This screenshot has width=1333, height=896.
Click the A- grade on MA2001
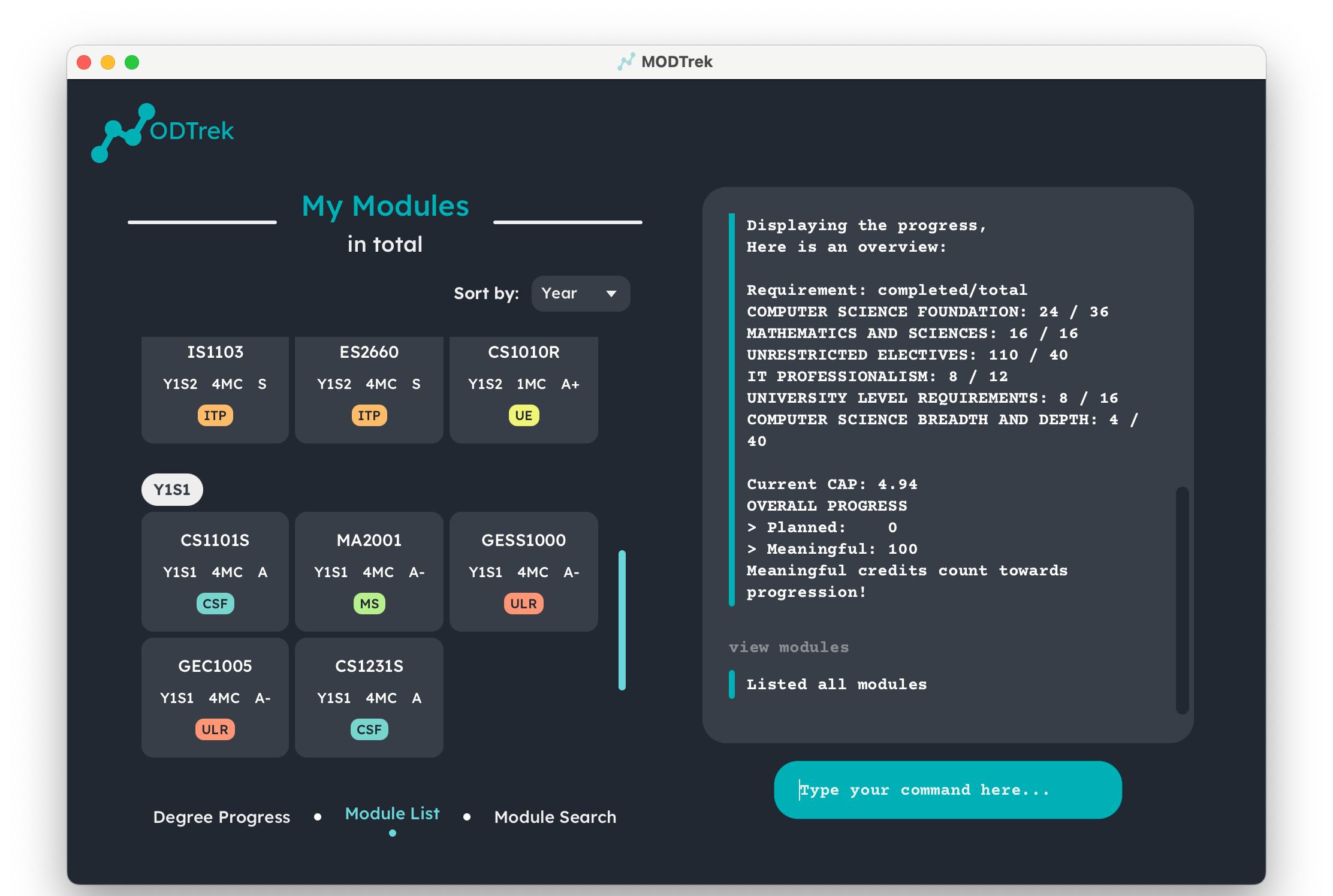[x=417, y=572]
